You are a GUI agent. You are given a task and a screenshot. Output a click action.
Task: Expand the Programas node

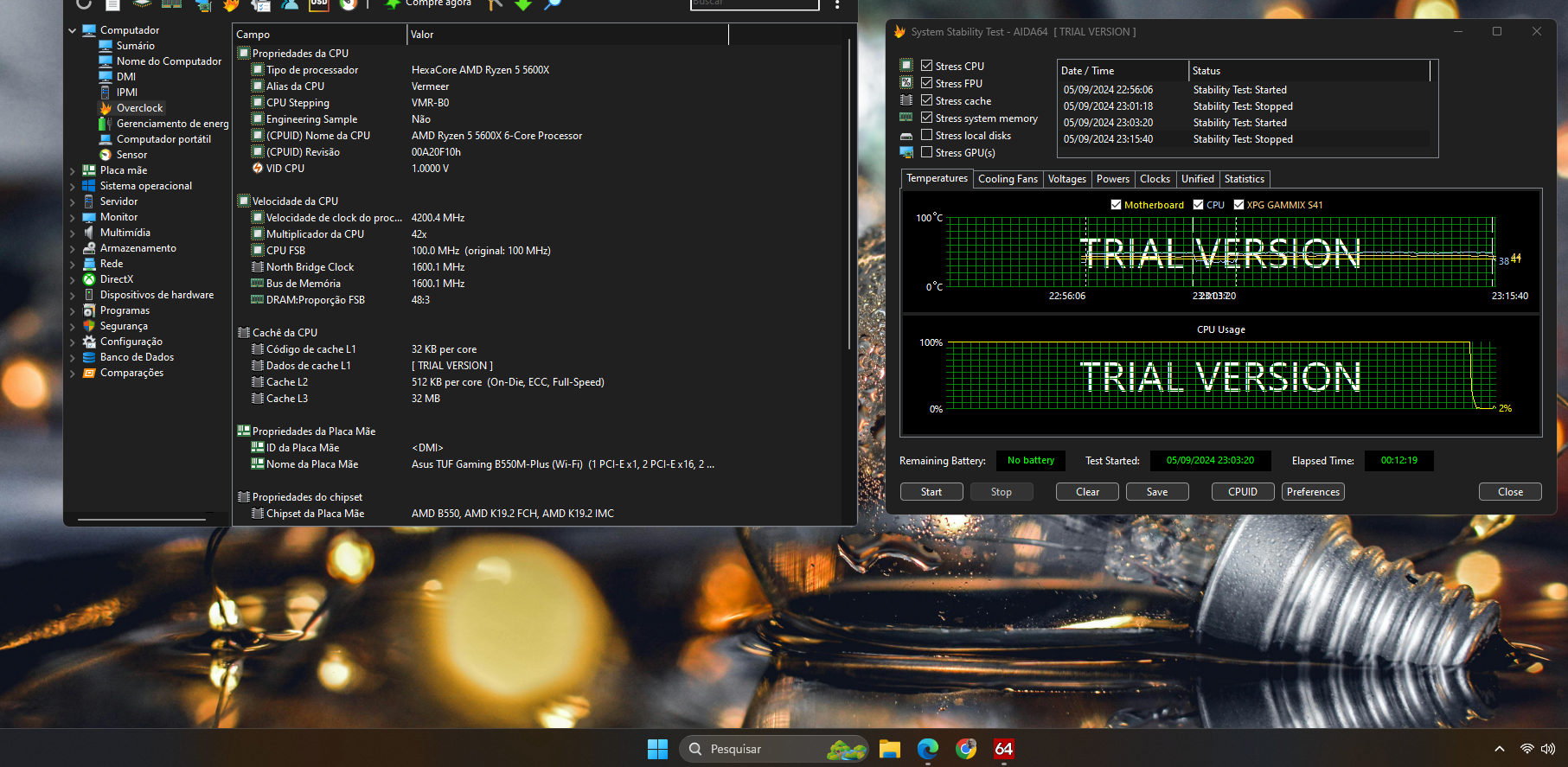73,310
